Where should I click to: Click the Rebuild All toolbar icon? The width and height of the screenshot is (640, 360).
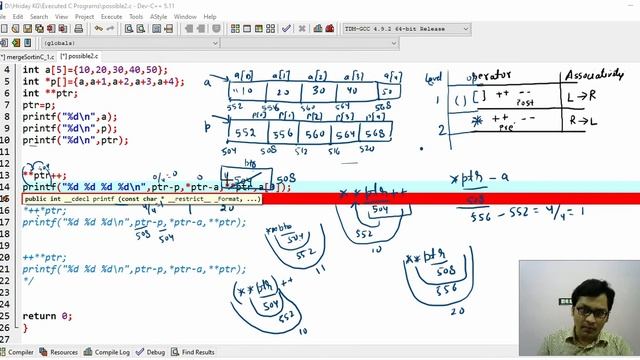(x=271, y=29)
